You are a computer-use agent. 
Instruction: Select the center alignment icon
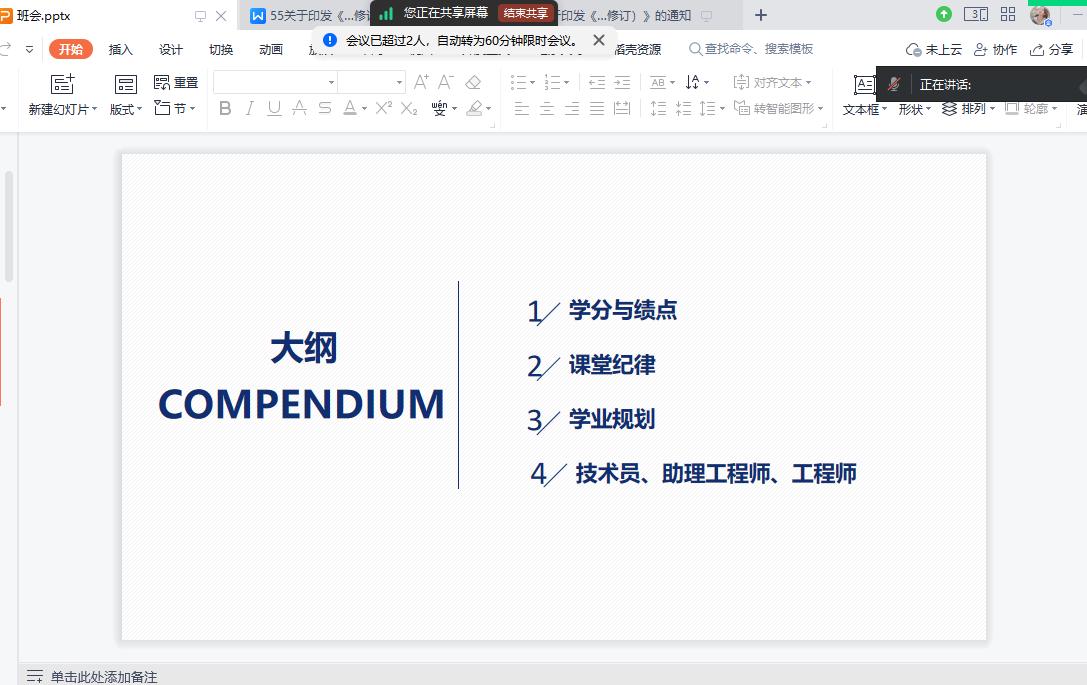[x=545, y=109]
